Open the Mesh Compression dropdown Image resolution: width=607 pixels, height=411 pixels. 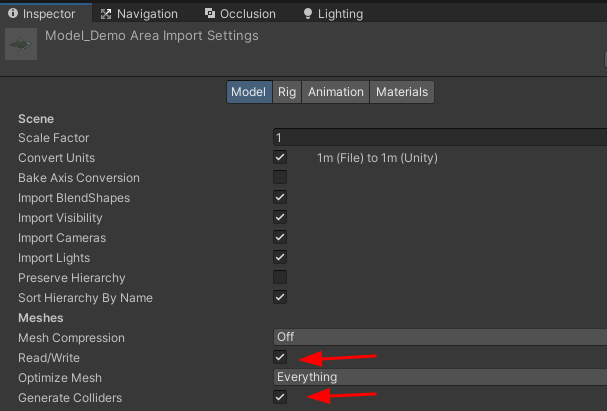440,337
